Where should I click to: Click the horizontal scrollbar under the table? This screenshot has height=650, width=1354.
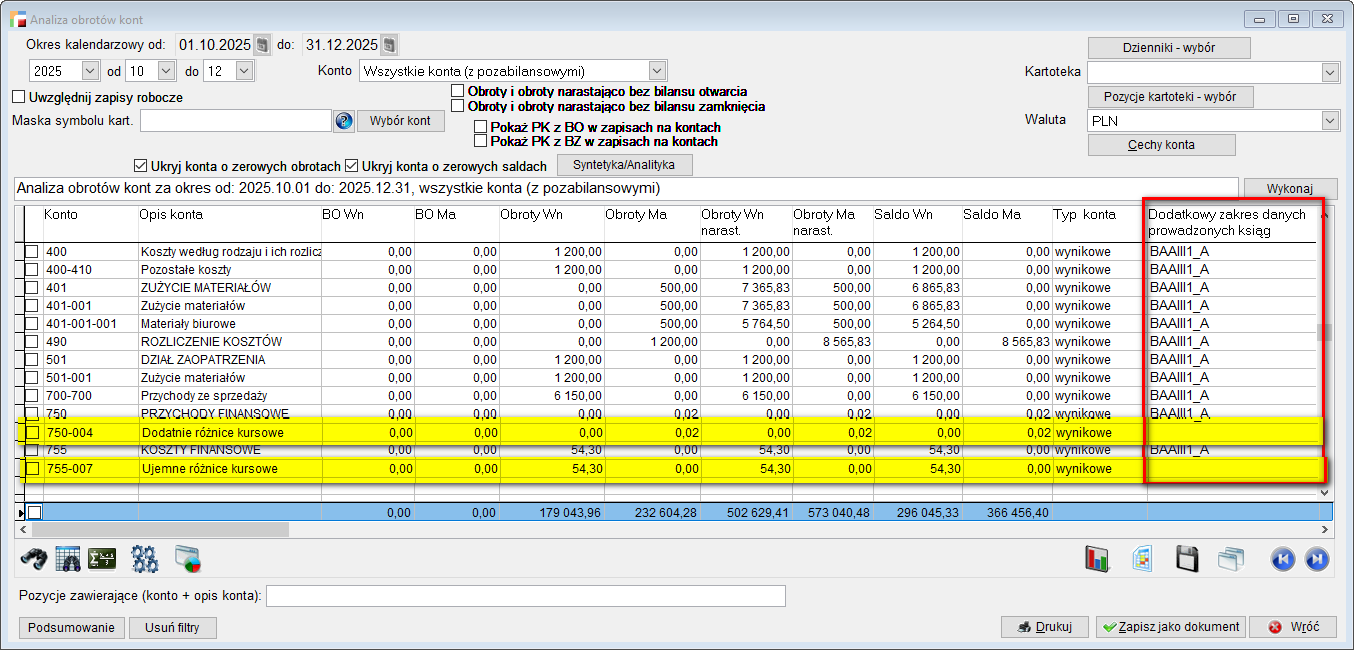point(160,529)
